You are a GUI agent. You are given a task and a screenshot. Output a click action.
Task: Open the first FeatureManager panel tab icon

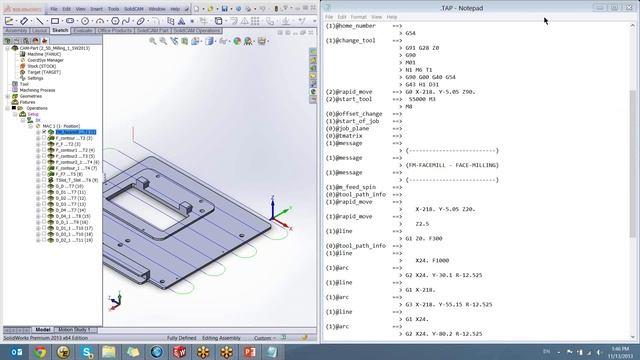7,40
